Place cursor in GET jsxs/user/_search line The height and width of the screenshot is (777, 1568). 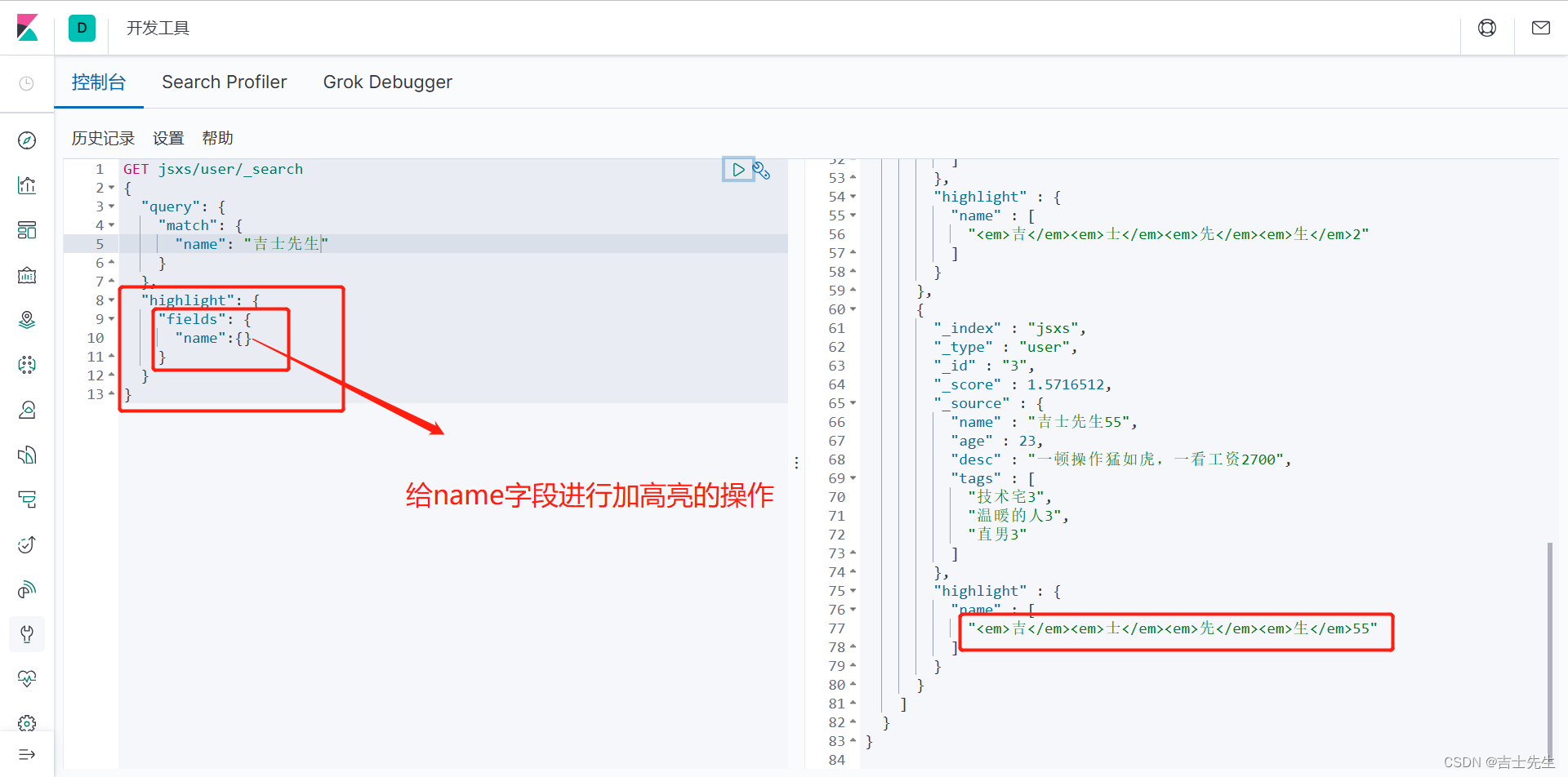coord(213,169)
